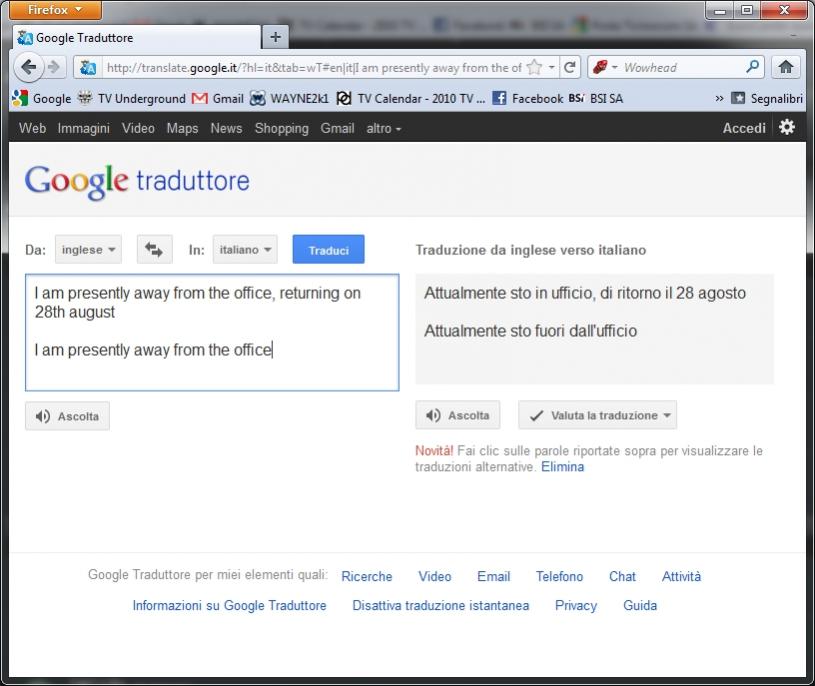Open the Valuta la traduzione dropdown
The height and width of the screenshot is (686, 815).
point(598,415)
